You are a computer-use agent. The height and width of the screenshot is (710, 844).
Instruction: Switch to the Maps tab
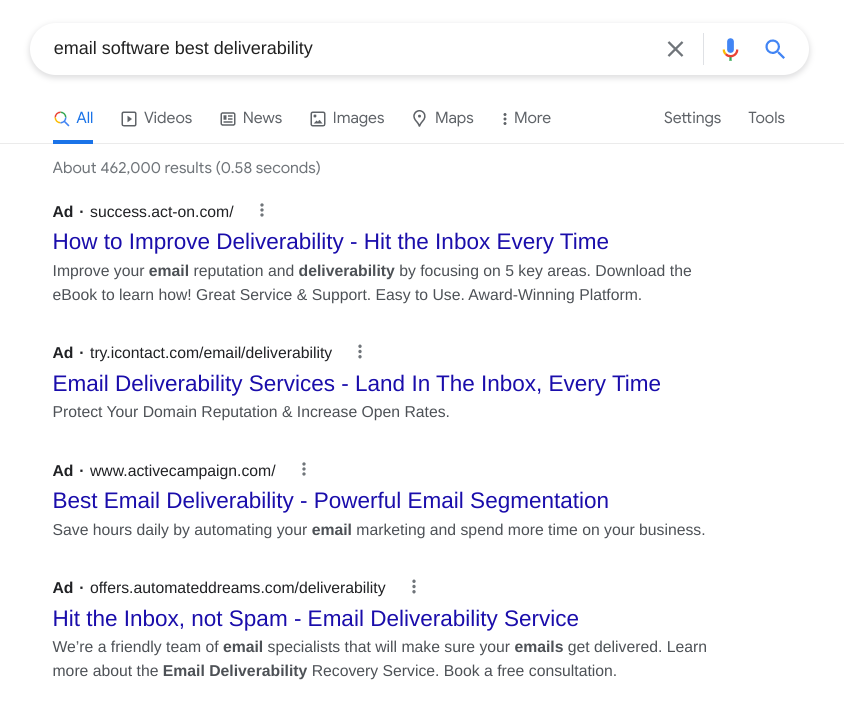[443, 118]
